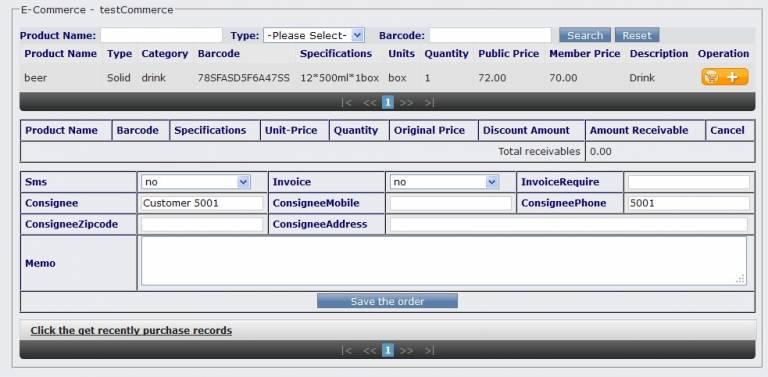This screenshot has height=377, width=768.
Task: Click the Category column header
Action: point(165,53)
